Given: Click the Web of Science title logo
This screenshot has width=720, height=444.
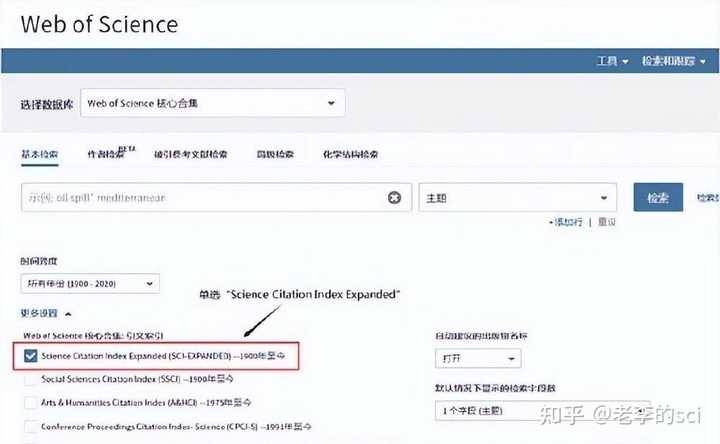Looking at the screenshot, I should tap(99, 24).
